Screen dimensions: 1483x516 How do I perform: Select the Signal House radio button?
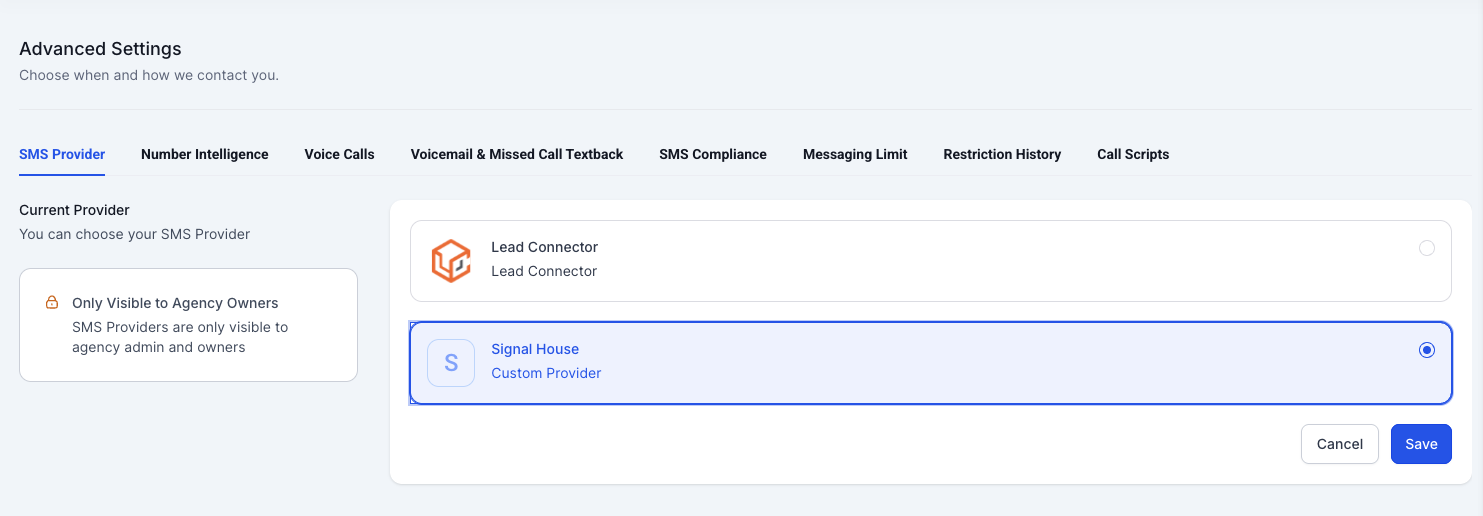(x=1427, y=350)
